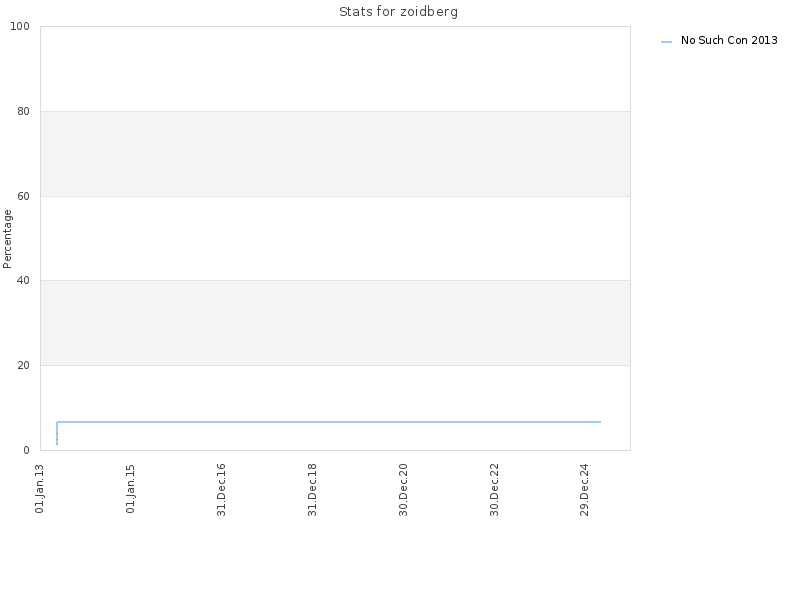Select the 30.Dec.22 x-axis label
This screenshot has height=600, width=800.
coord(494,490)
